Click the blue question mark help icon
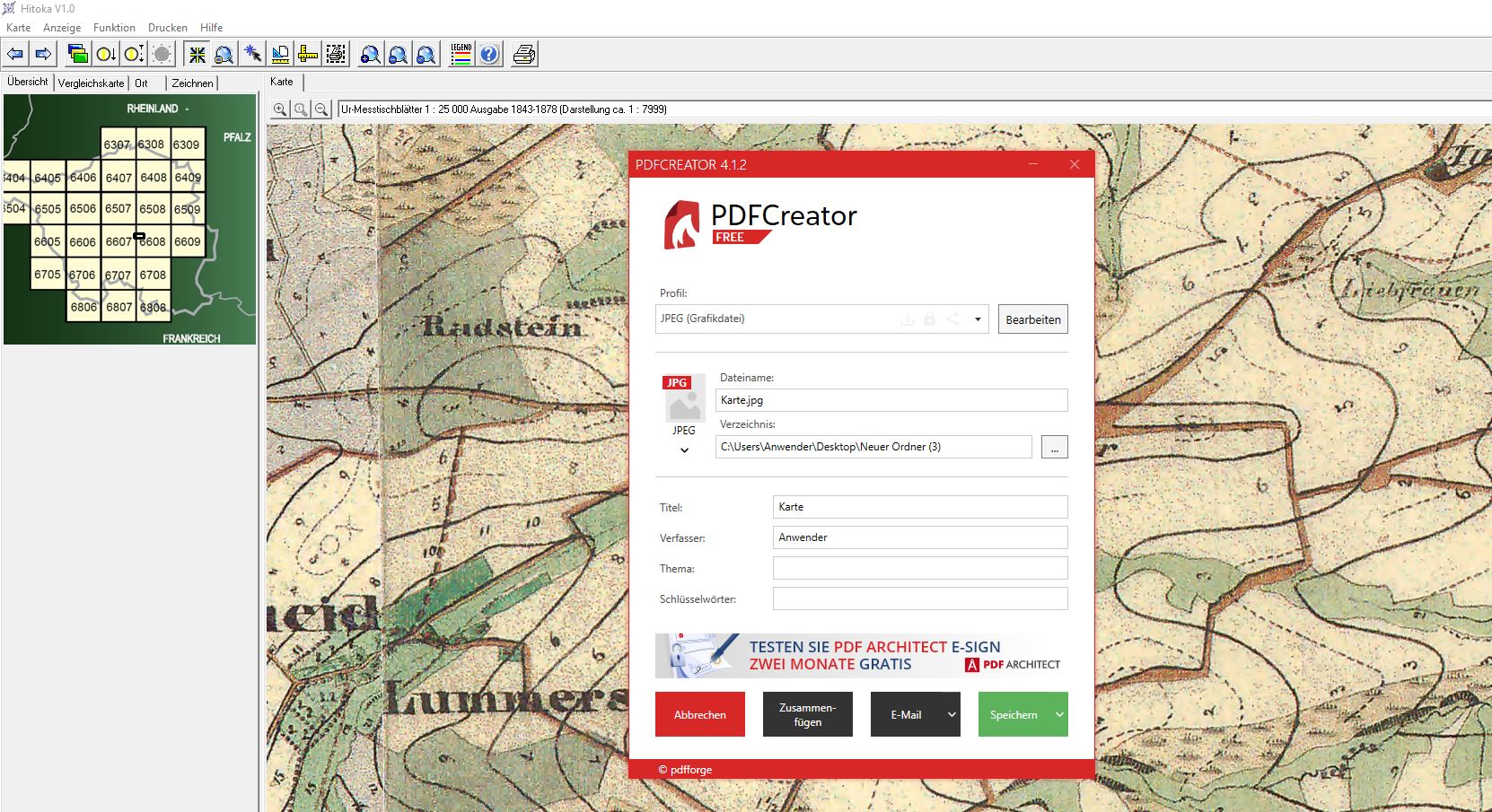 click(x=489, y=55)
